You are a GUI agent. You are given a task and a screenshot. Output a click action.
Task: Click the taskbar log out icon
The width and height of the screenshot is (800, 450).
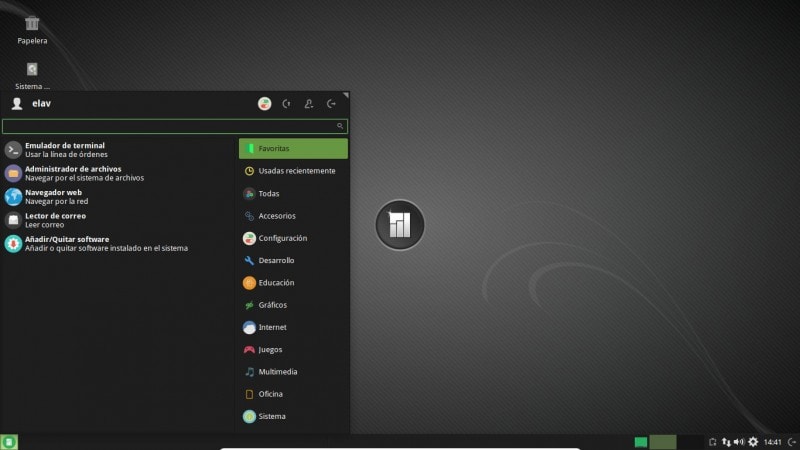tap(792, 442)
